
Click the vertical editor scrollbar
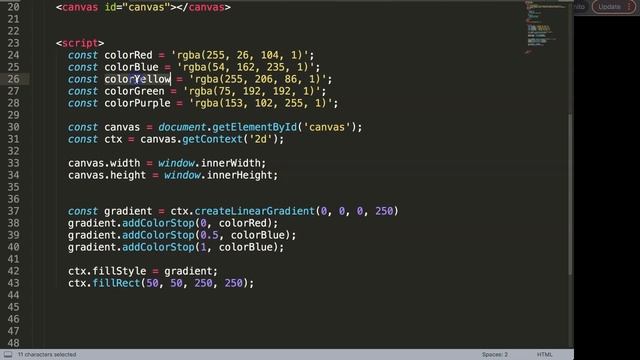[x=571, y=194]
